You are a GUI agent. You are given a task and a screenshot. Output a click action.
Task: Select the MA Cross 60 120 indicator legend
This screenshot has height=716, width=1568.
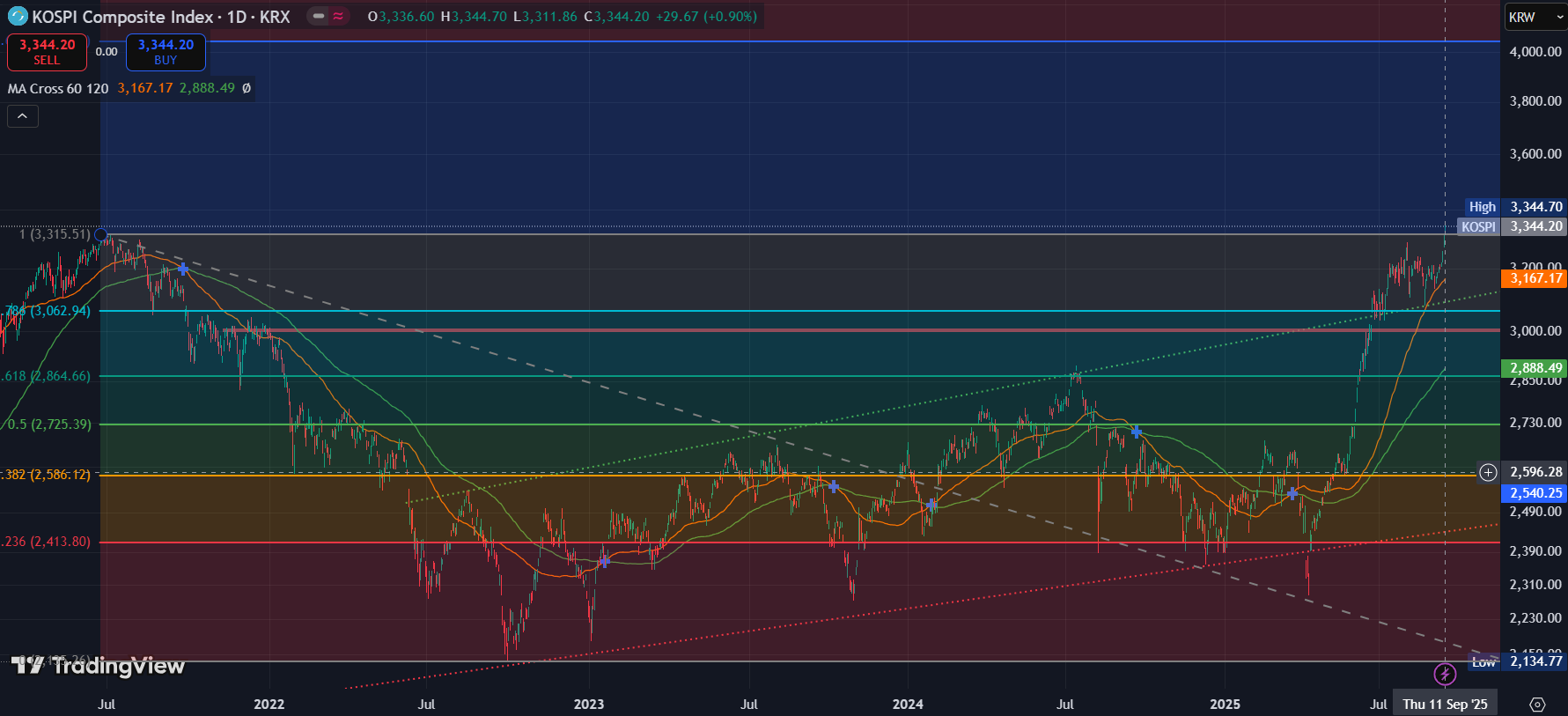pyautogui.click(x=58, y=88)
